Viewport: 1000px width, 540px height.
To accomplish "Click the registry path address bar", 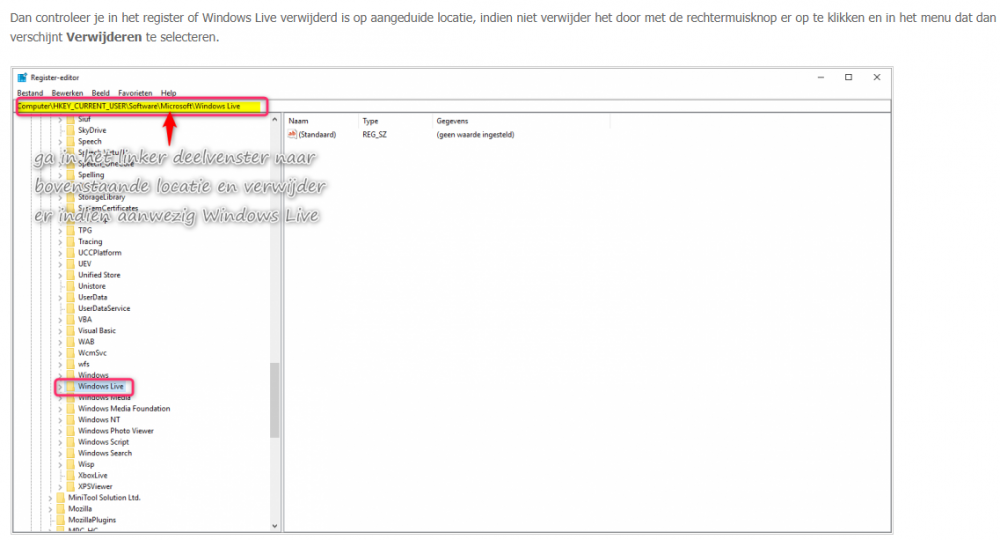I will (453, 106).
